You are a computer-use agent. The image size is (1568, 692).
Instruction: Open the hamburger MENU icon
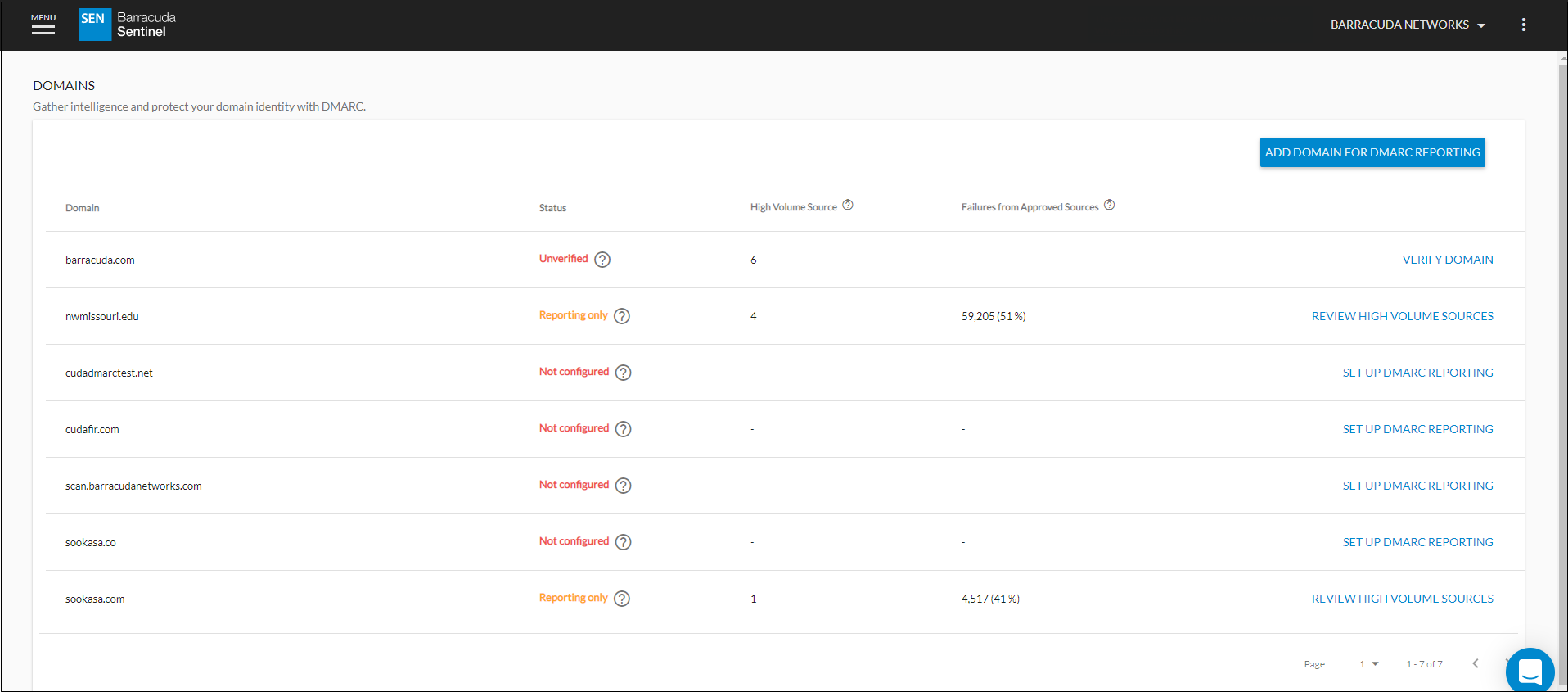coord(43,25)
